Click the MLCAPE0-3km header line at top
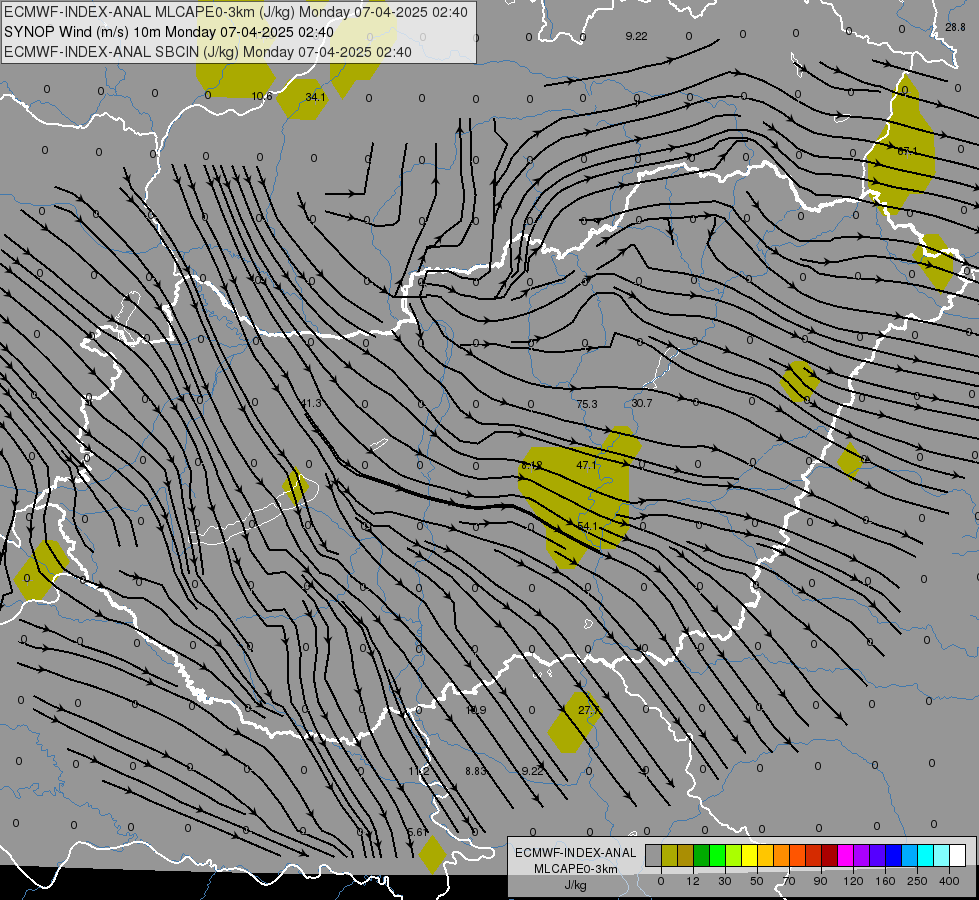The width and height of the screenshot is (979, 900). pyautogui.click(x=235, y=12)
